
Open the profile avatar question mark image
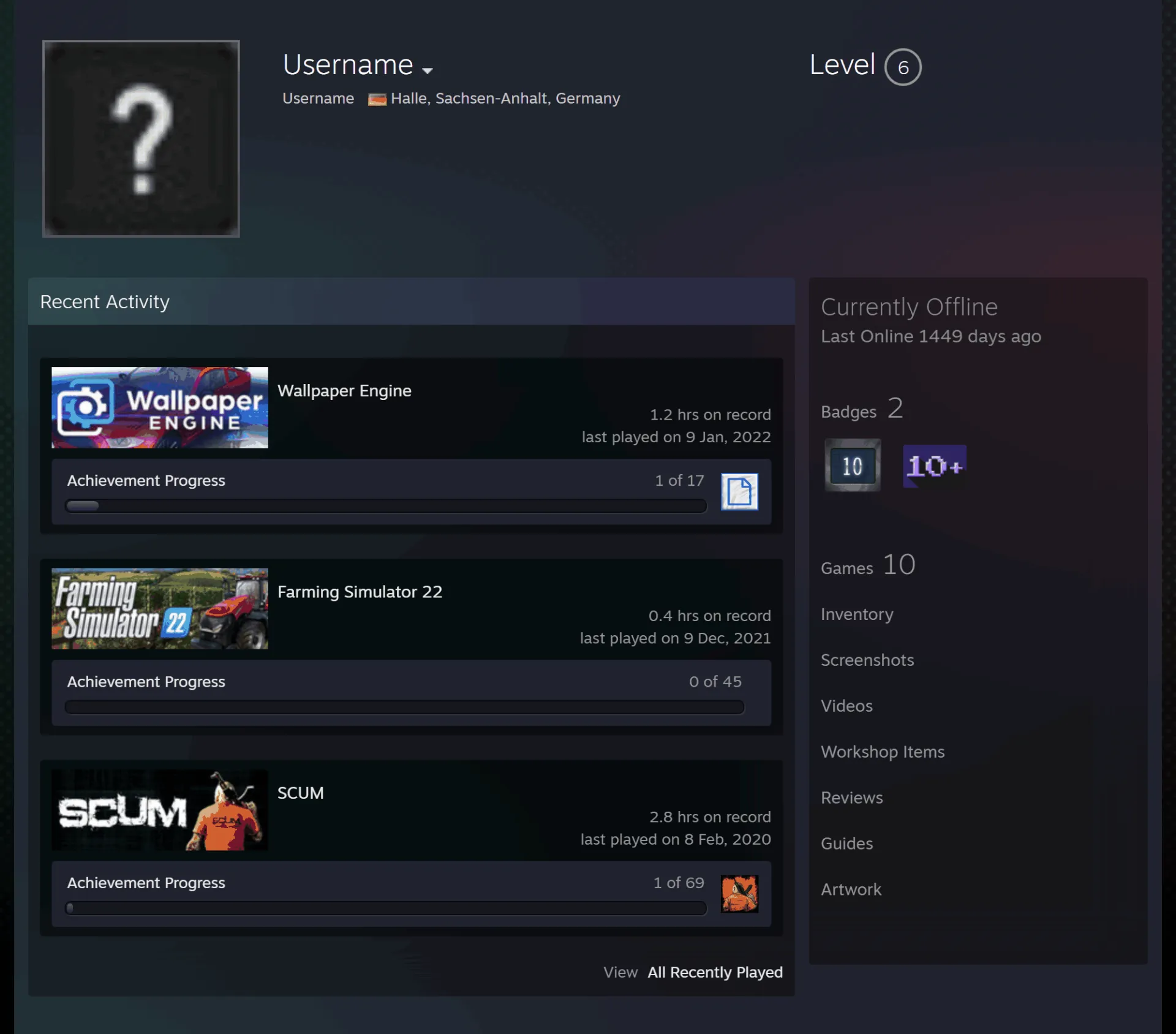point(141,138)
